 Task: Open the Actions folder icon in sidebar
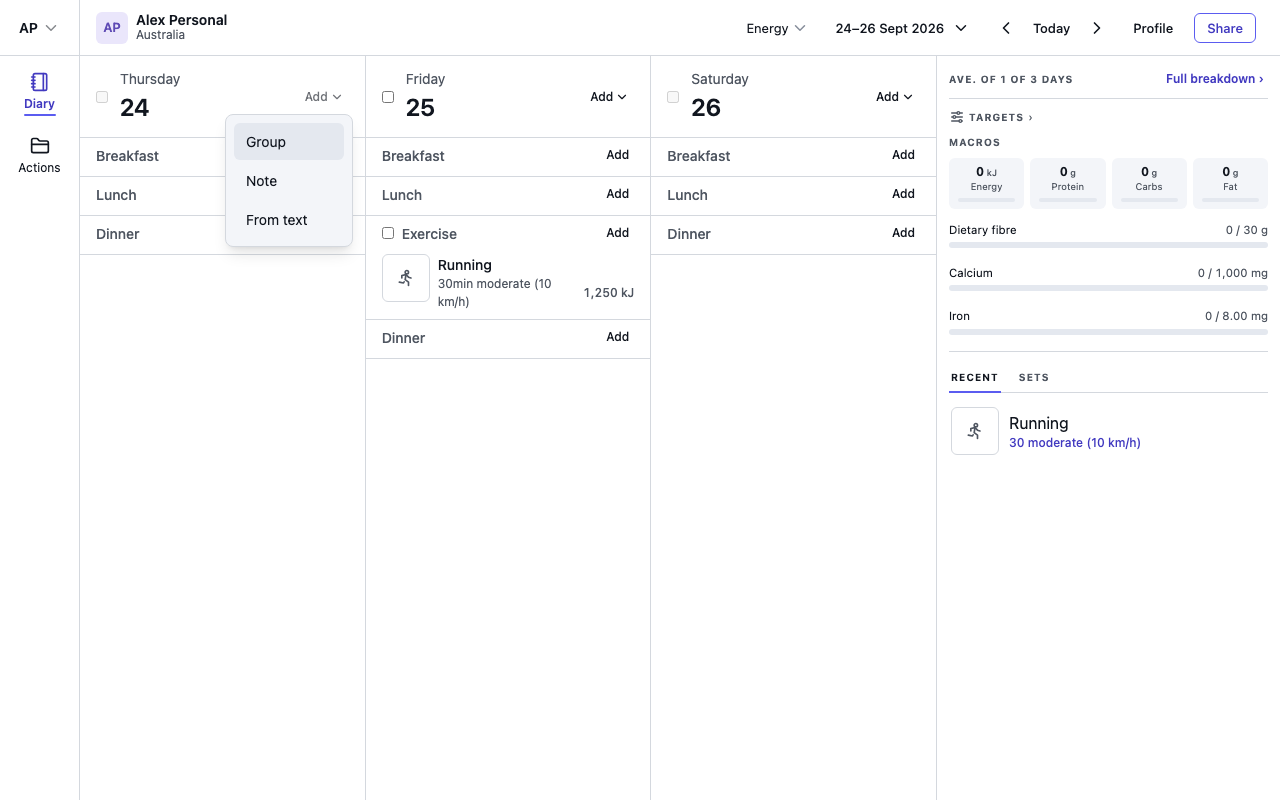[x=40, y=146]
